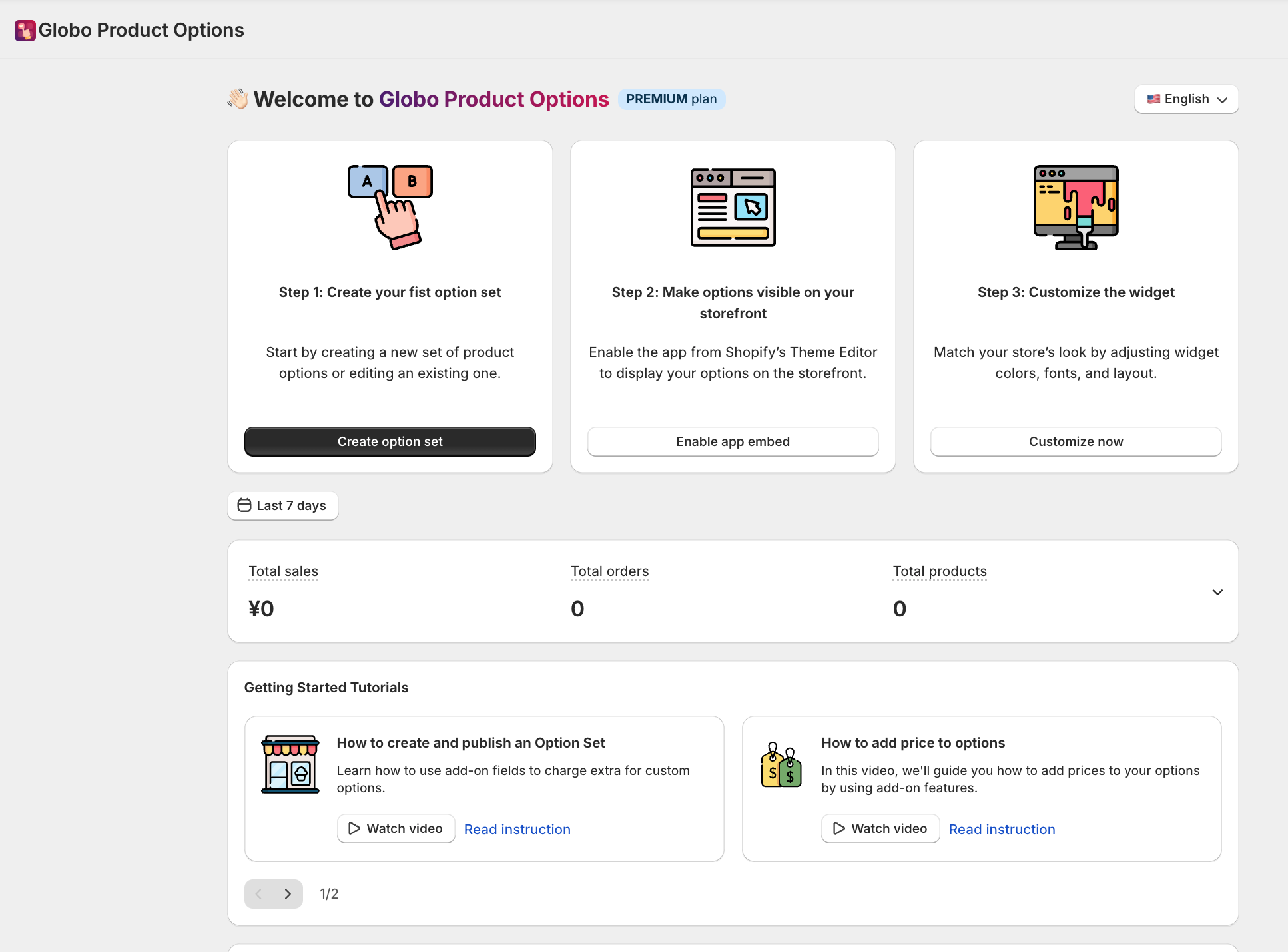The height and width of the screenshot is (952, 1288).
Task: Open the Last 7 days date picker
Action: point(282,505)
